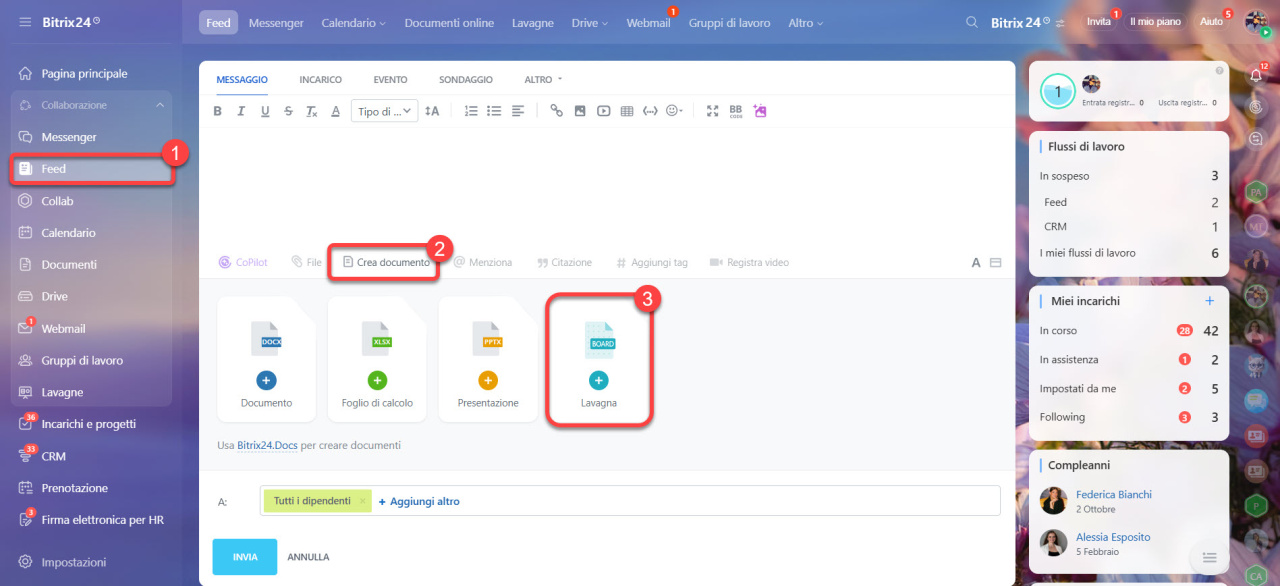1280x586 pixels.
Task: Insert a hyperlink
Action: (x=557, y=111)
